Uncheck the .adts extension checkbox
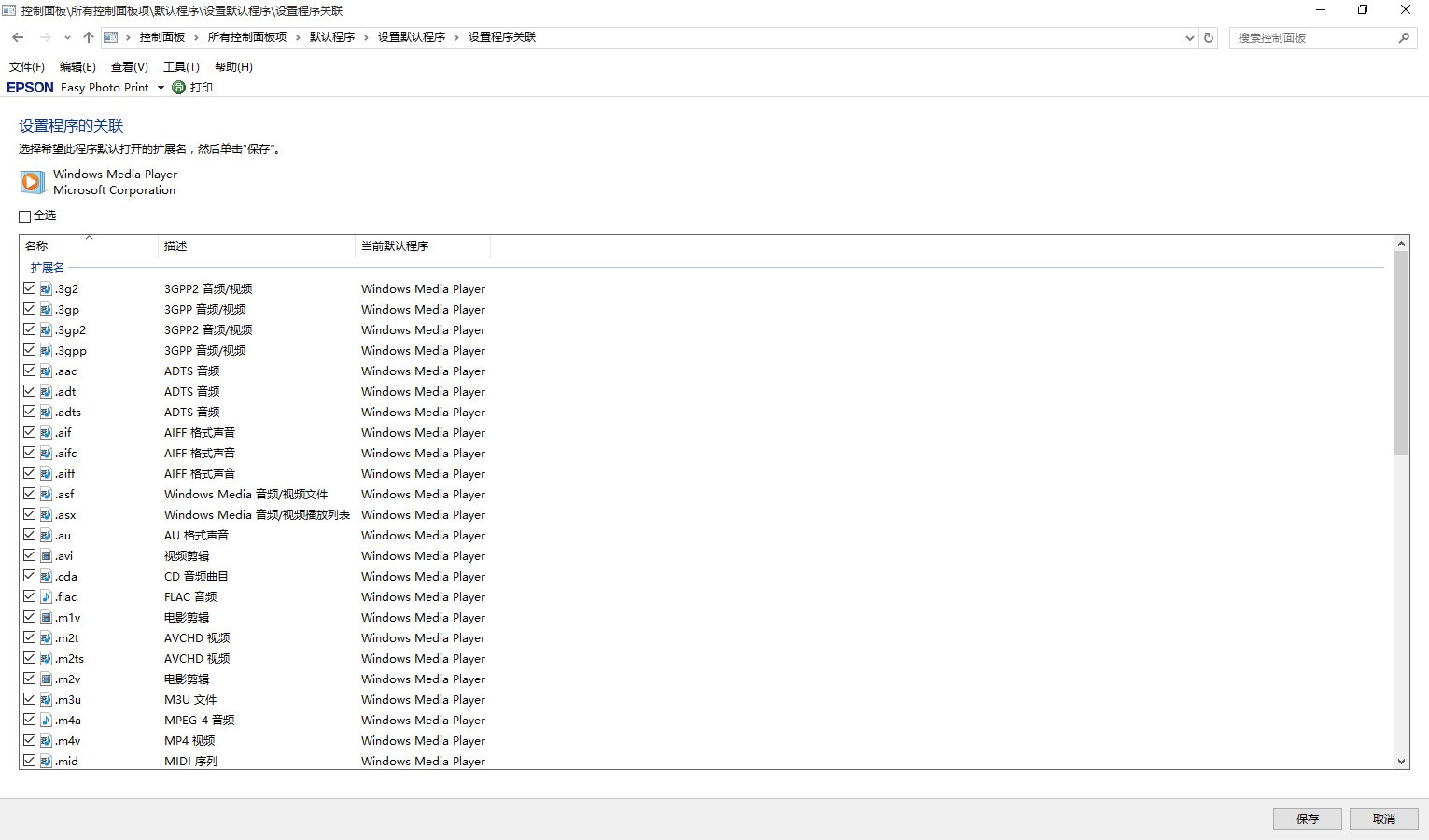 click(x=30, y=412)
